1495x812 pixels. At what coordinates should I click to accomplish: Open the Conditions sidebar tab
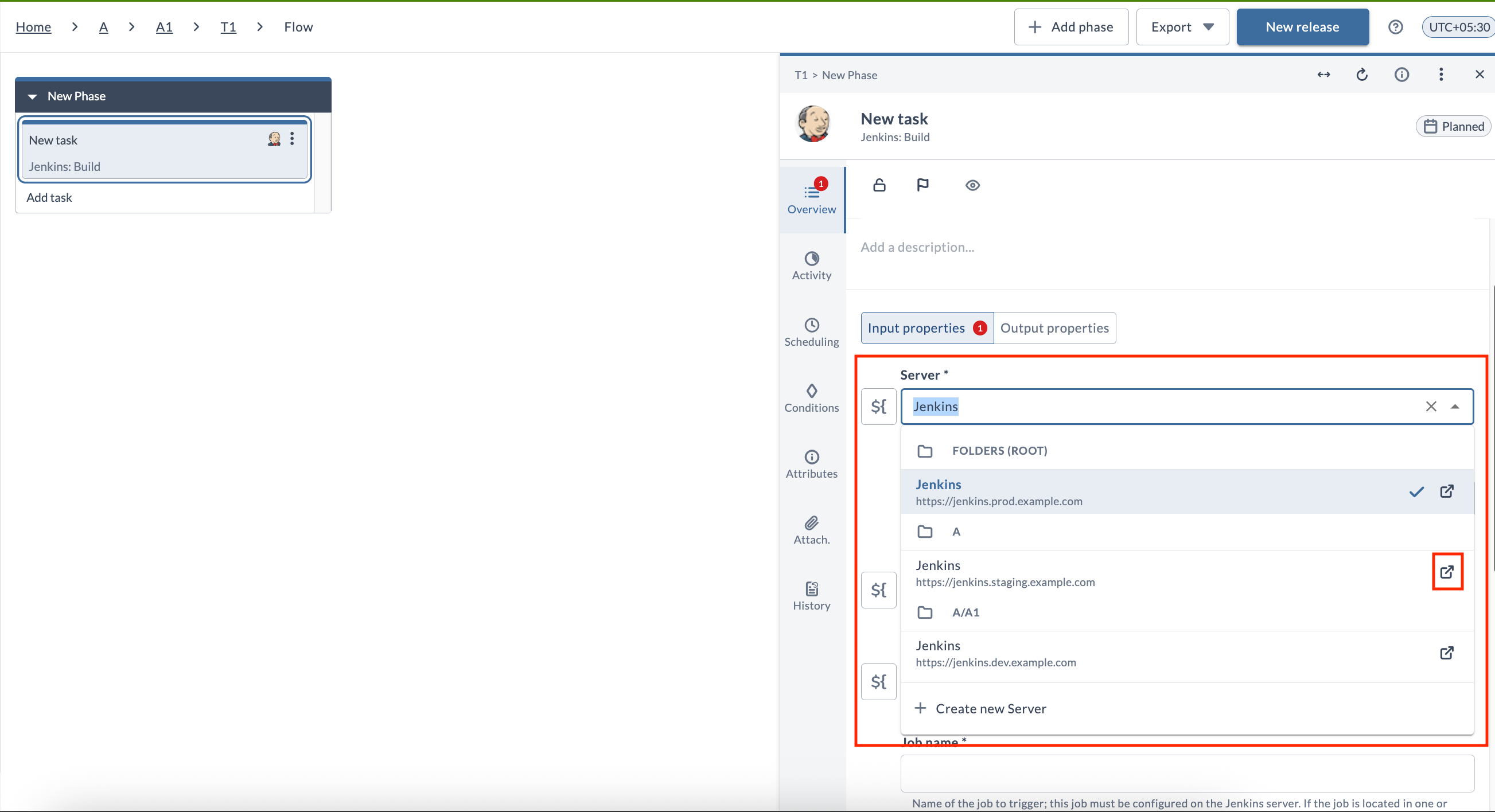point(811,399)
